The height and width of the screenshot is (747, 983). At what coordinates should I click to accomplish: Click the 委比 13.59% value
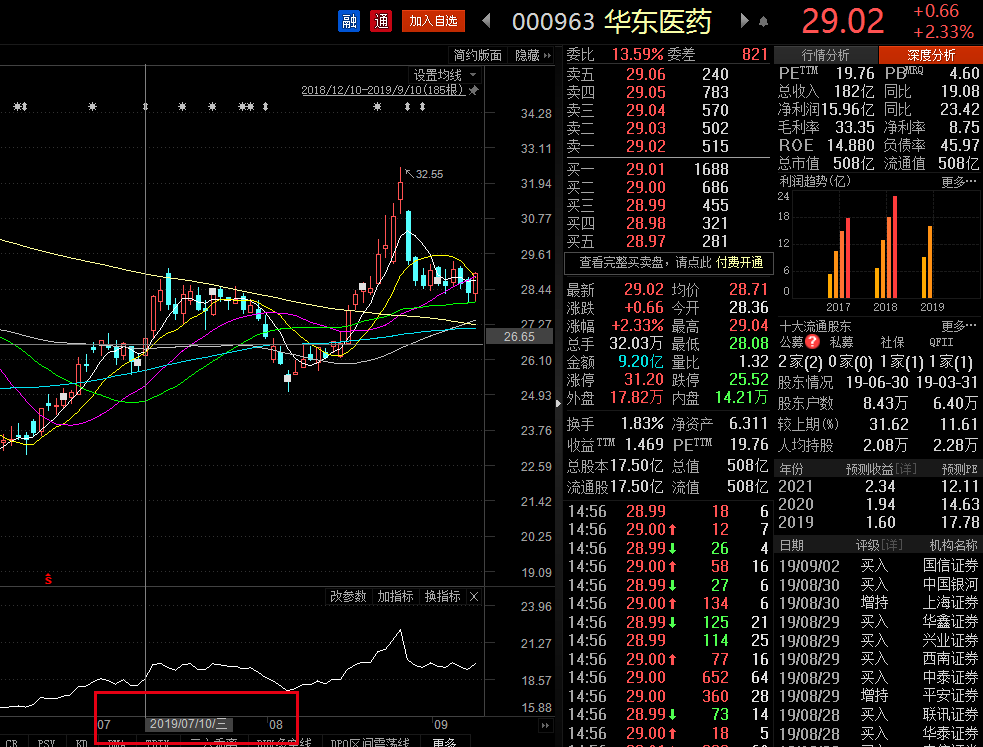click(637, 55)
